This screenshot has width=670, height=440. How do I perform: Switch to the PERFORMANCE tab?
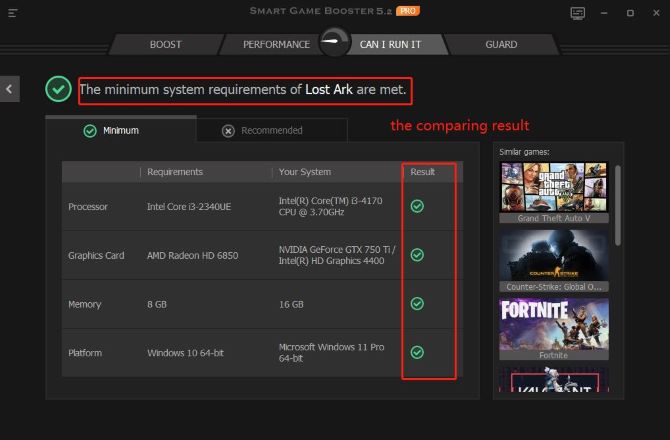point(276,44)
